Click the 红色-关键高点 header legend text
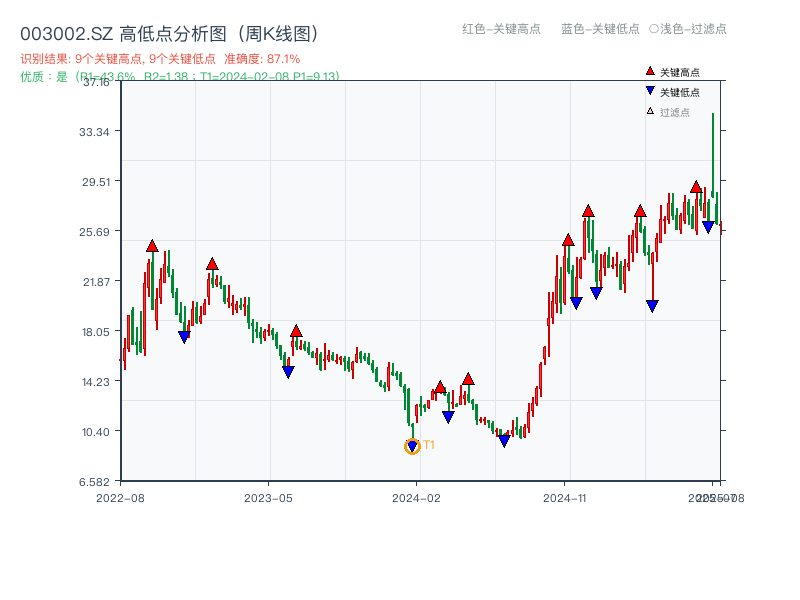Screen dimensions: 800x600 point(502,29)
